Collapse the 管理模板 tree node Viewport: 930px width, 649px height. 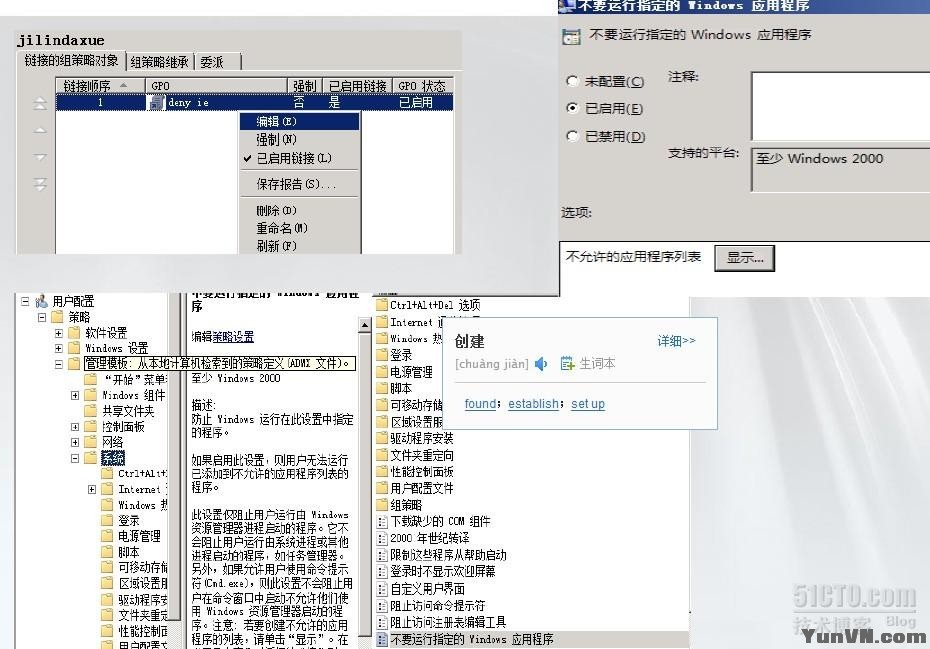[x=59, y=364]
